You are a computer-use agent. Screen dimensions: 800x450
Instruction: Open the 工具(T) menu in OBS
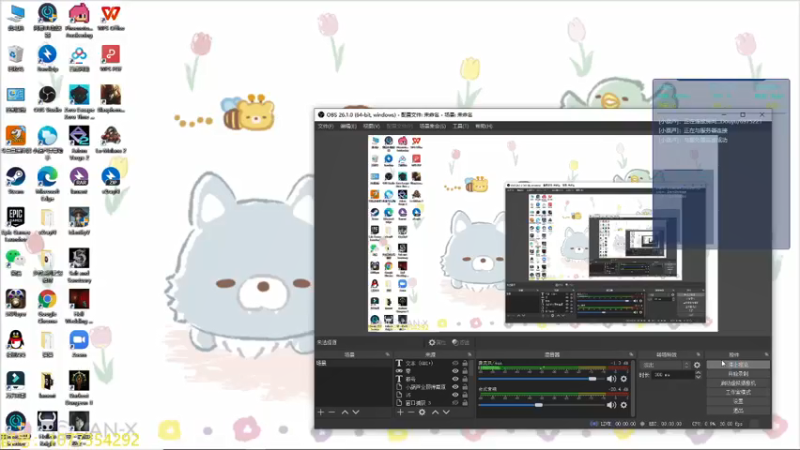[x=460, y=126]
